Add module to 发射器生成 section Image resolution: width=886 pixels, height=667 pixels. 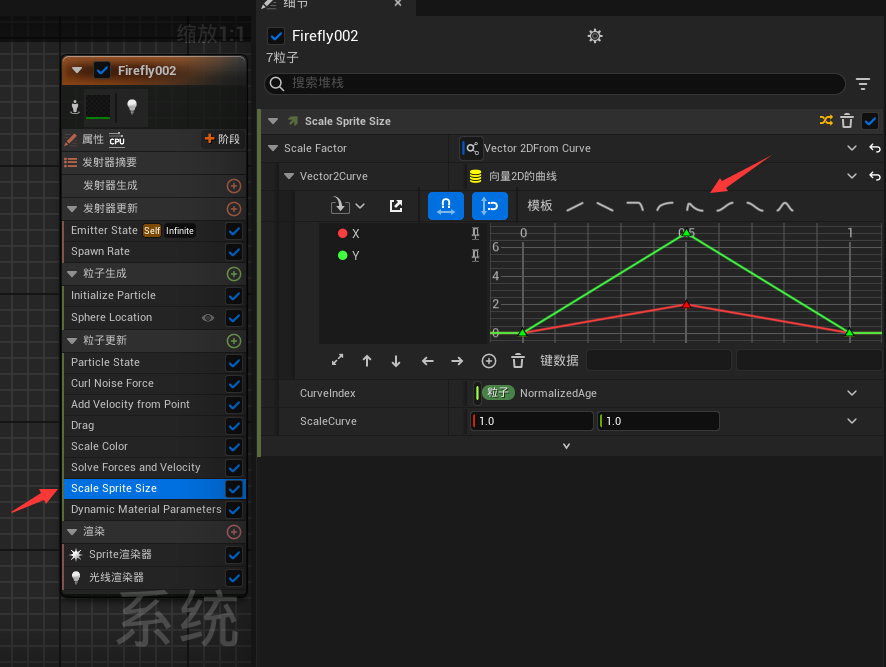tap(233, 185)
